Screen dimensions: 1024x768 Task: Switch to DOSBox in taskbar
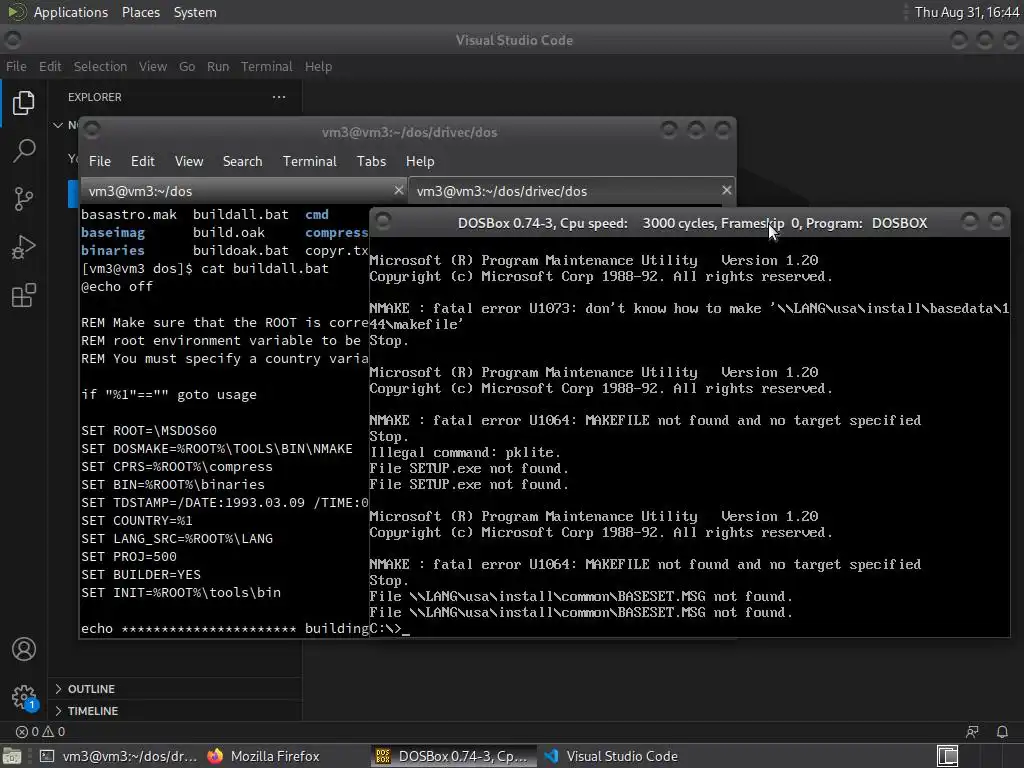coord(452,756)
